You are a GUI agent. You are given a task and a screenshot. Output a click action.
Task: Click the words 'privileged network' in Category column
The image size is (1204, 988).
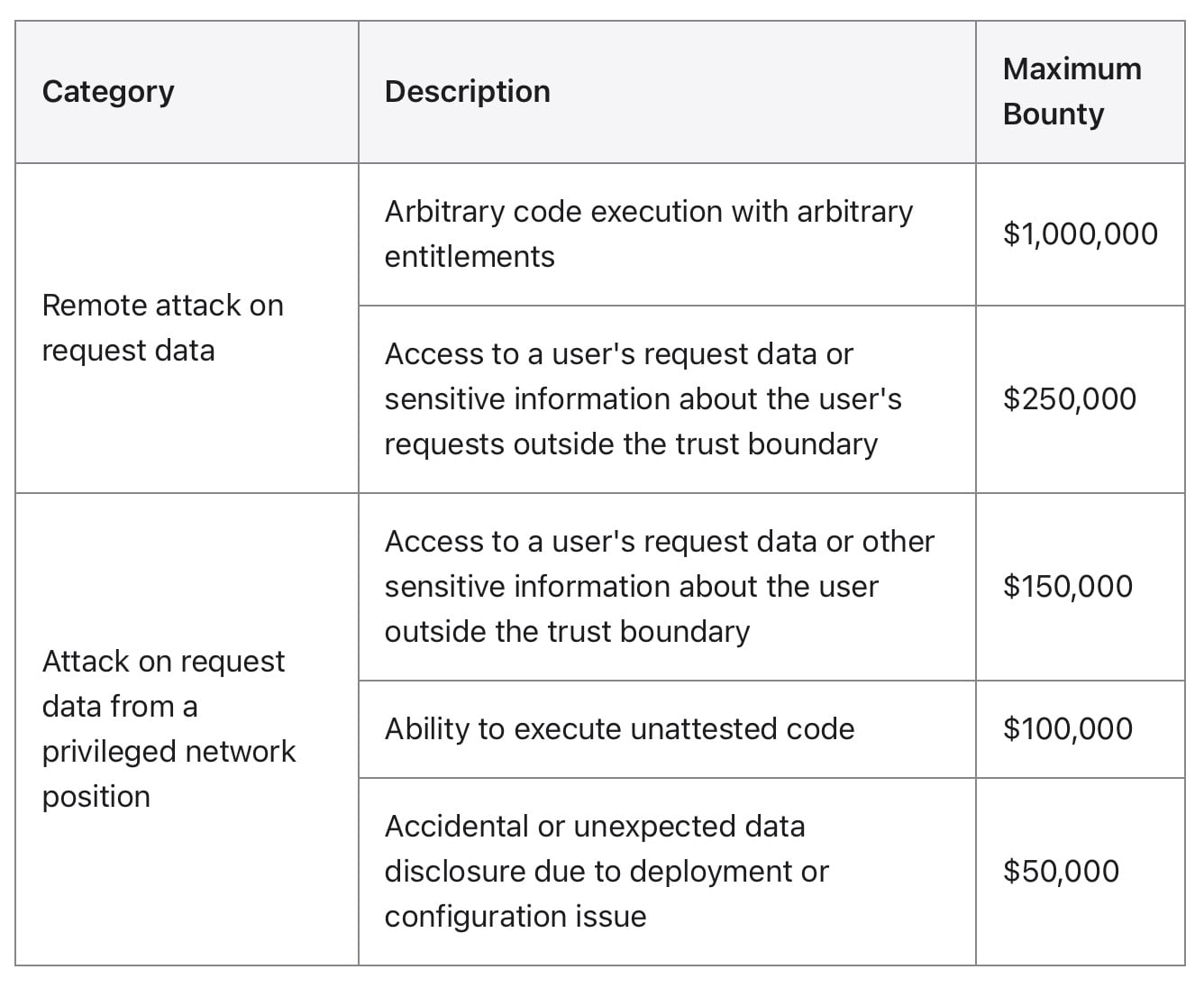[169, 752]
